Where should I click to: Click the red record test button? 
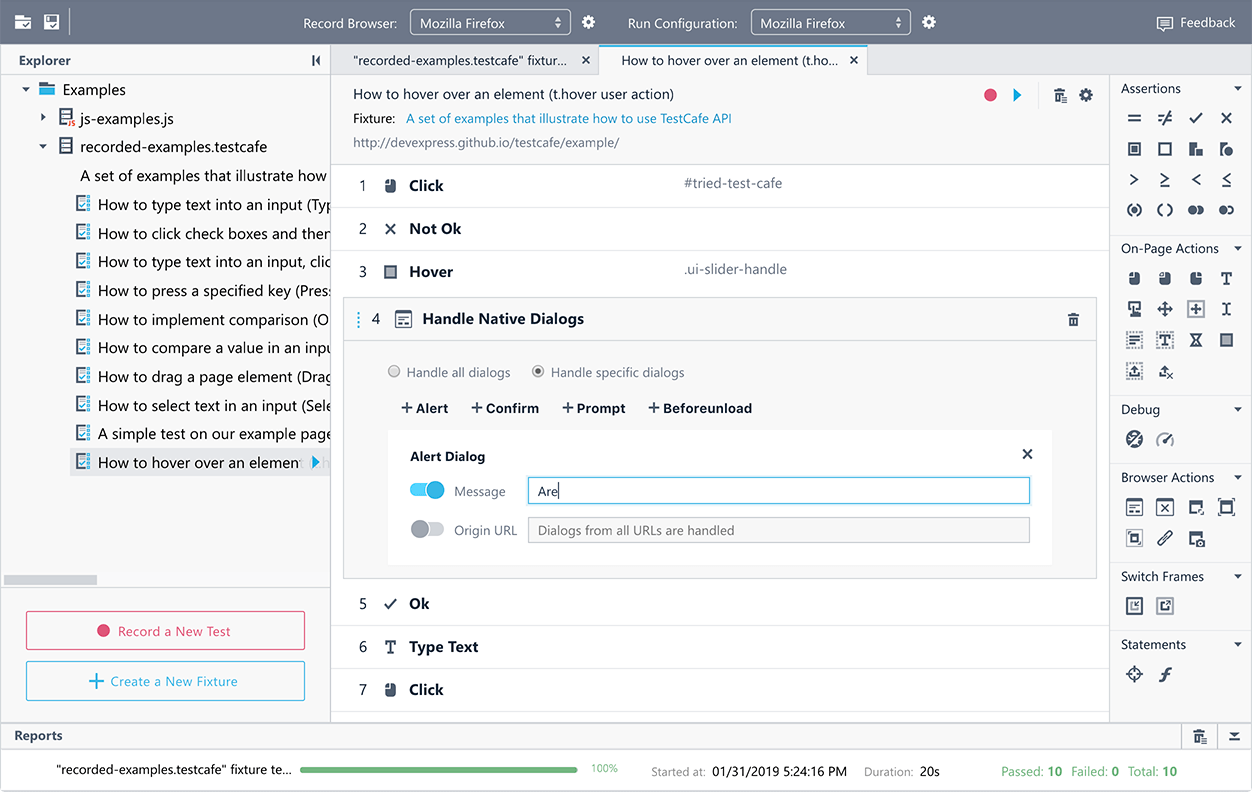click(x=990, y=95)
